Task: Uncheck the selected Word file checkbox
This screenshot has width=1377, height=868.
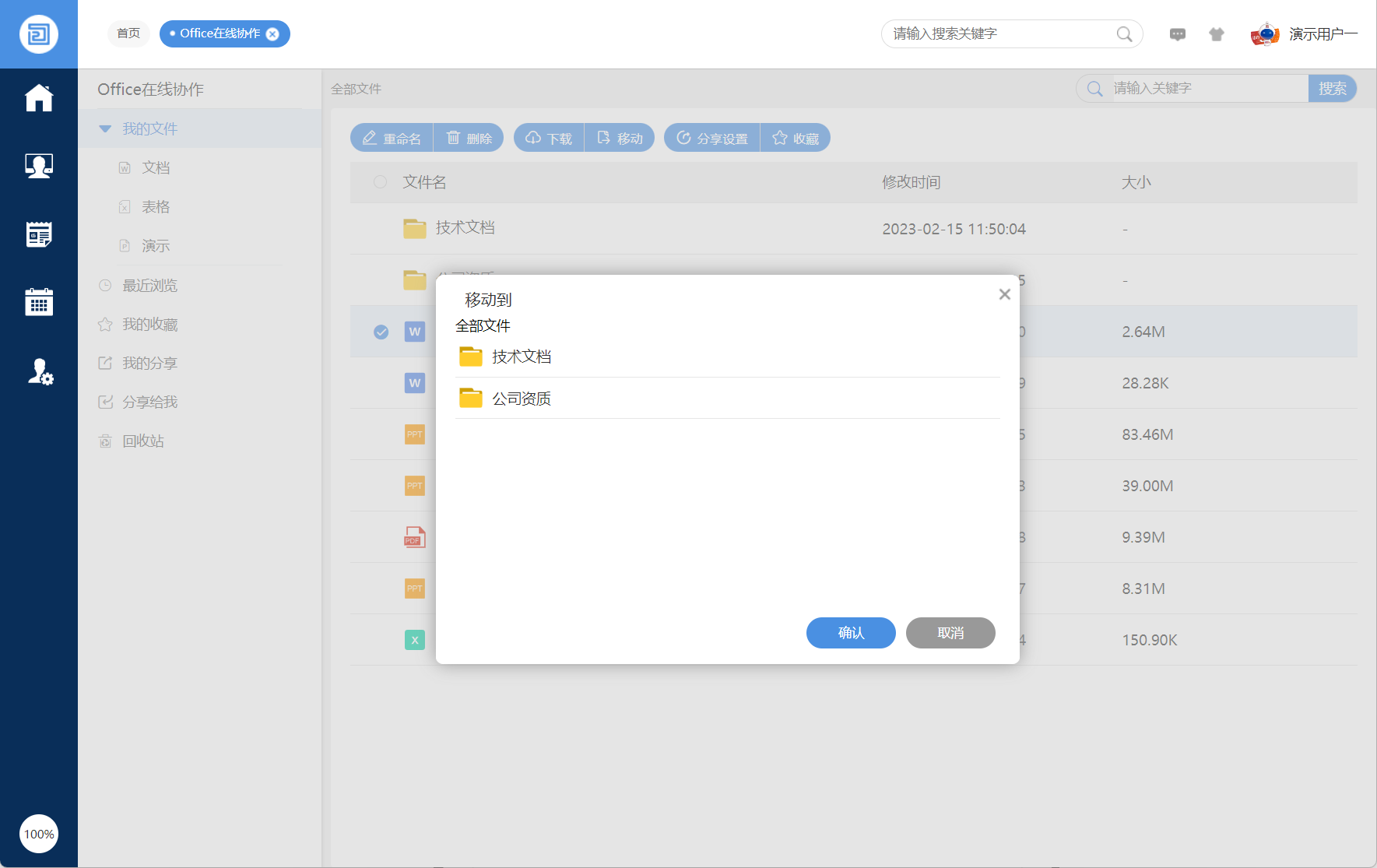Action: pyautogui.click(x=381, y=332)
